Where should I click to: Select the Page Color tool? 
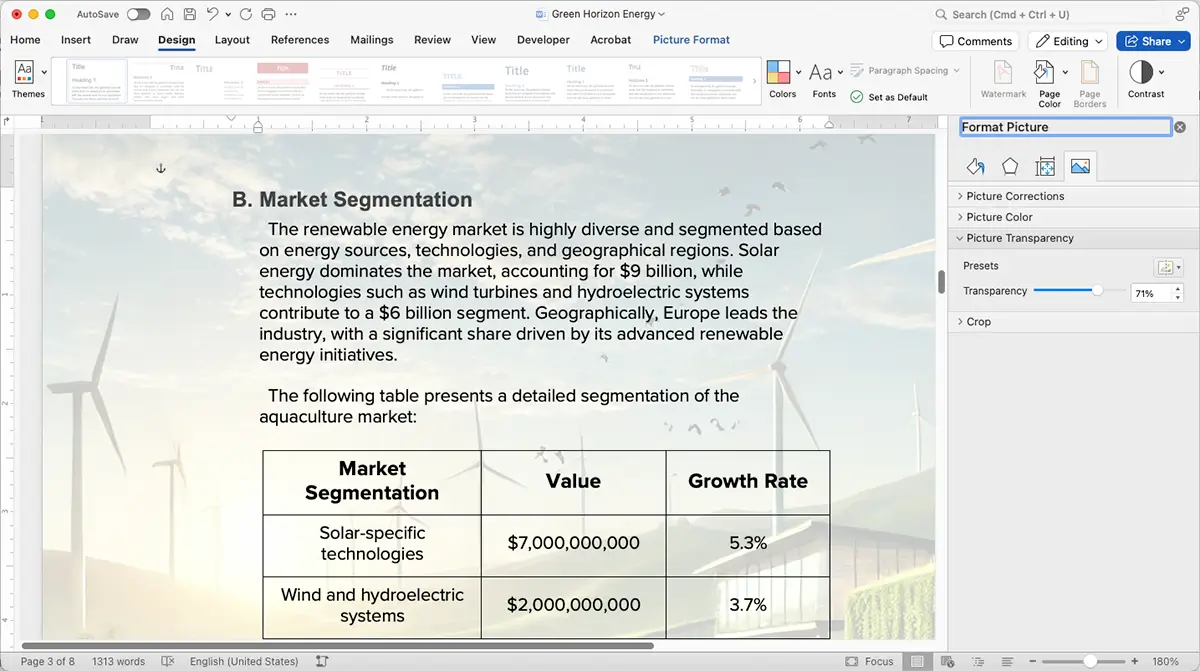coord(1049,80)
